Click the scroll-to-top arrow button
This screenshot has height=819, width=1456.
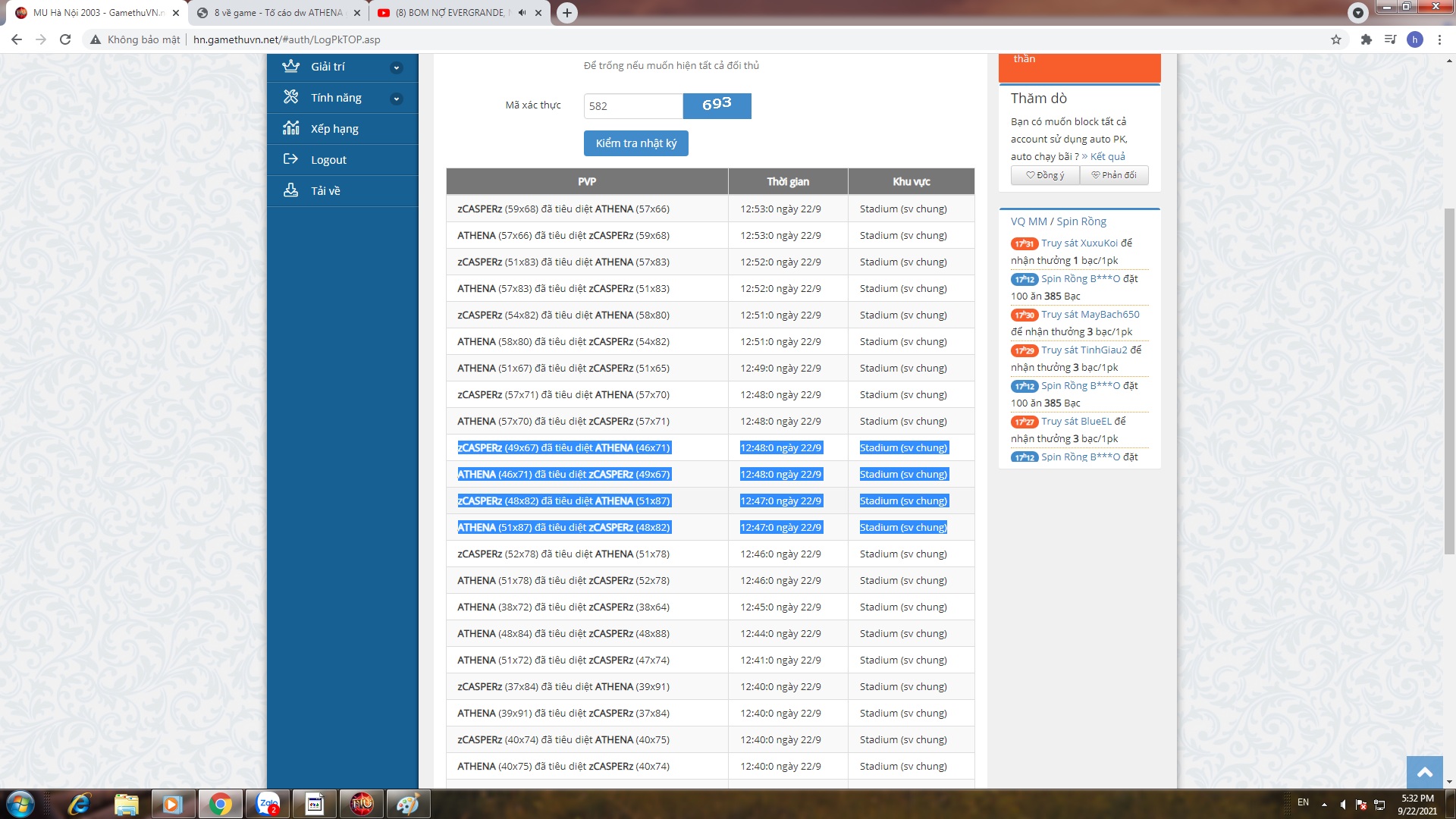[1424, 772]
